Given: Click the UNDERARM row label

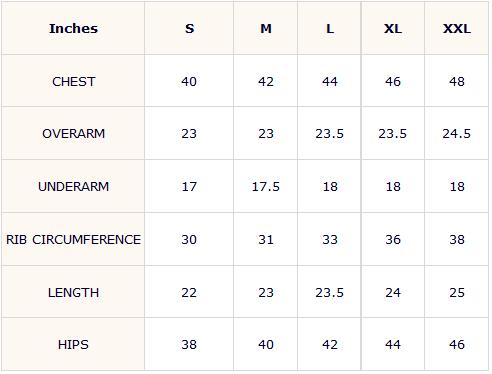Looking at the screenshot, I should point(73,187).
